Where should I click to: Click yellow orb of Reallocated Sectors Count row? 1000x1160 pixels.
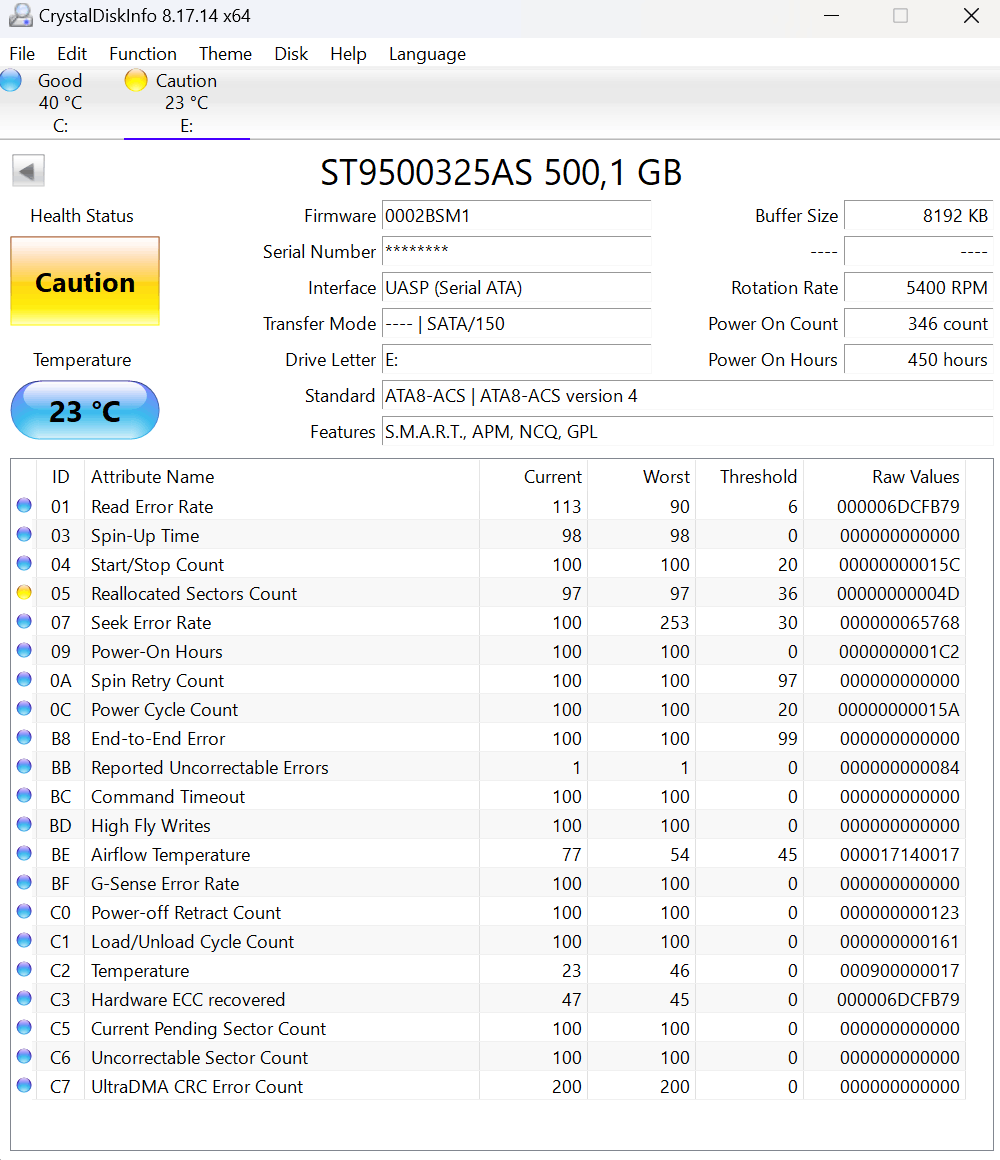[x=24, y=593]
